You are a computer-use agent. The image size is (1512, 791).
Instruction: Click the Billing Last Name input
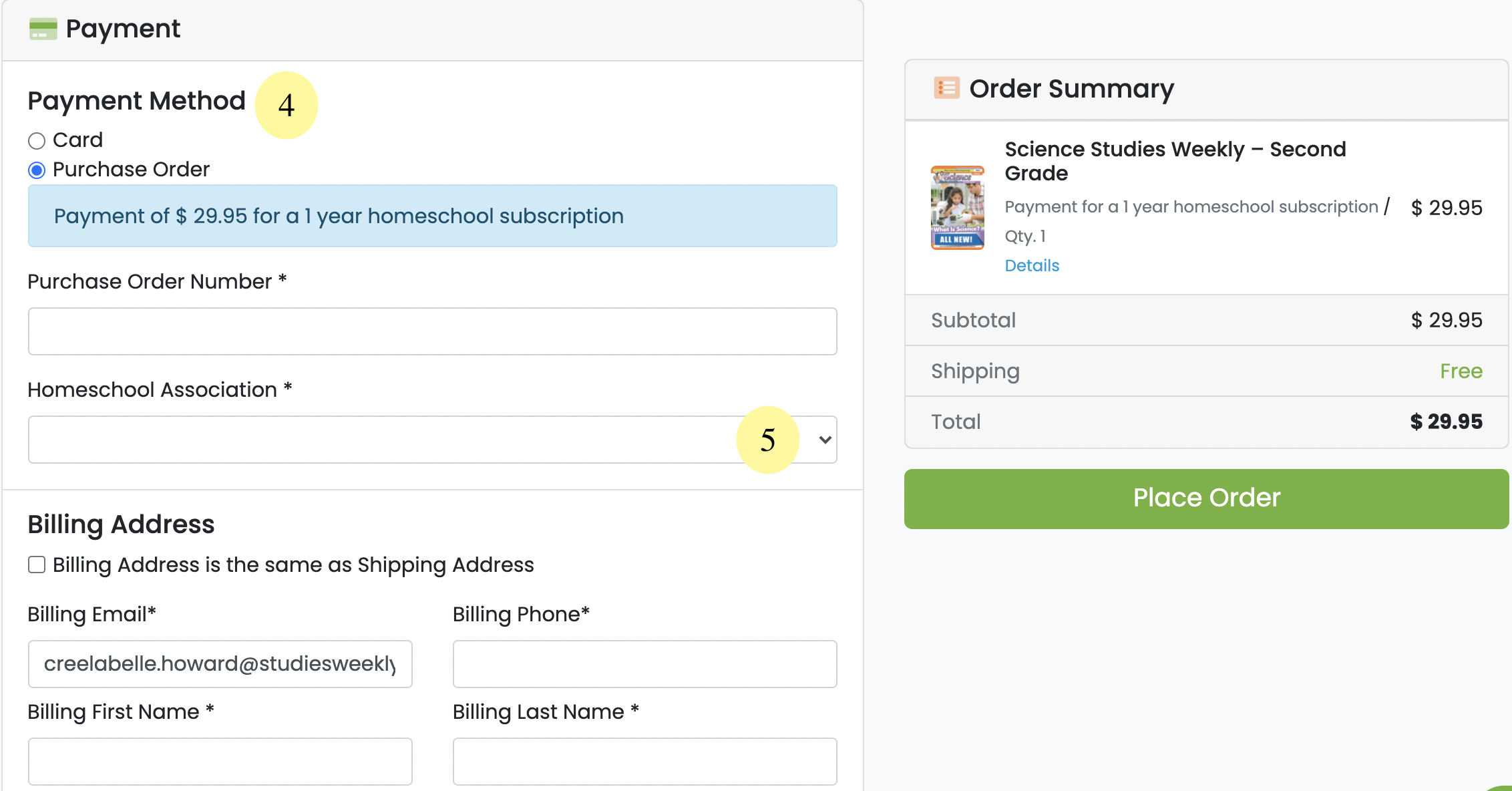[x=644, y=762]
